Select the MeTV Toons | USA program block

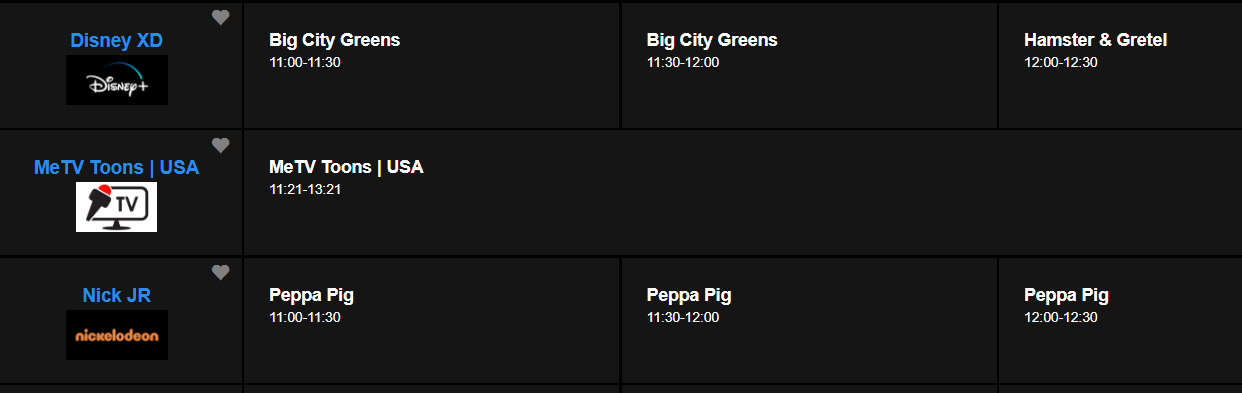pyautogui.click(x=743, y=192)
